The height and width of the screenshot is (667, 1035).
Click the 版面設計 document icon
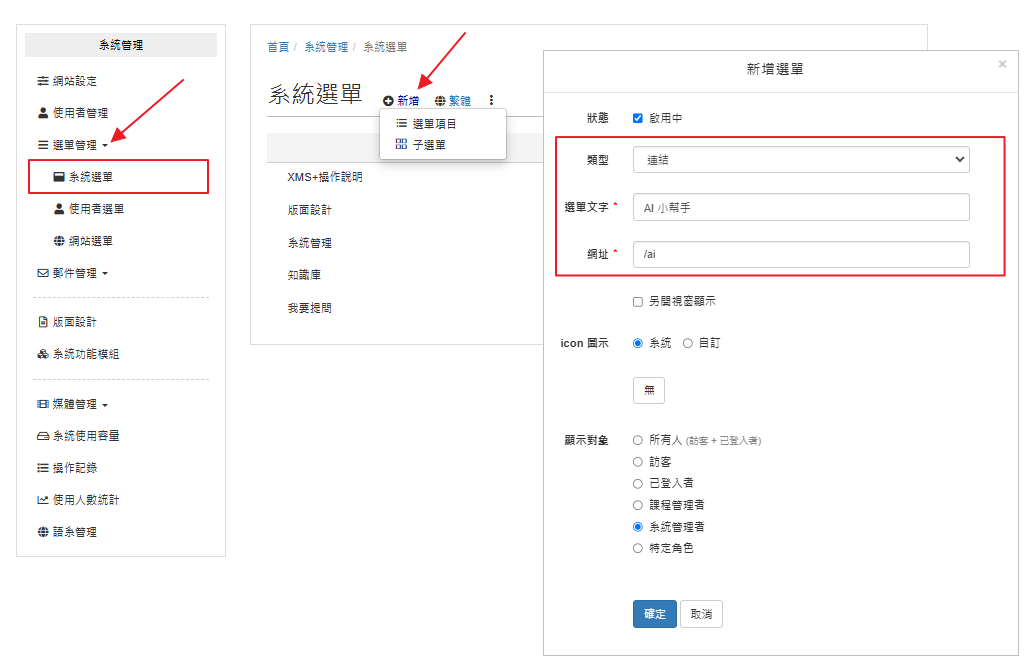click(x=43, y=322)
